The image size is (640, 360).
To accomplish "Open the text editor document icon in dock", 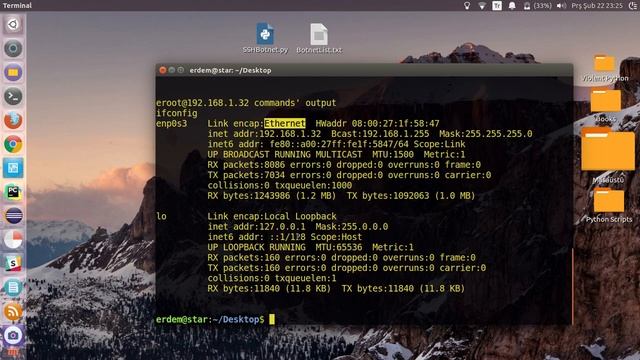I will point(13,288).
